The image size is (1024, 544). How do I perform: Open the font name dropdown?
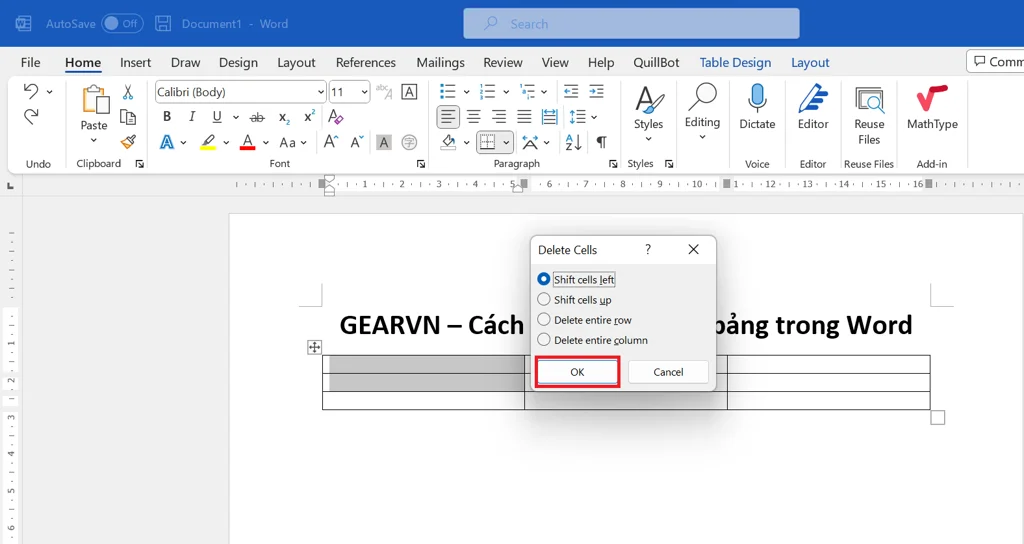321,92
